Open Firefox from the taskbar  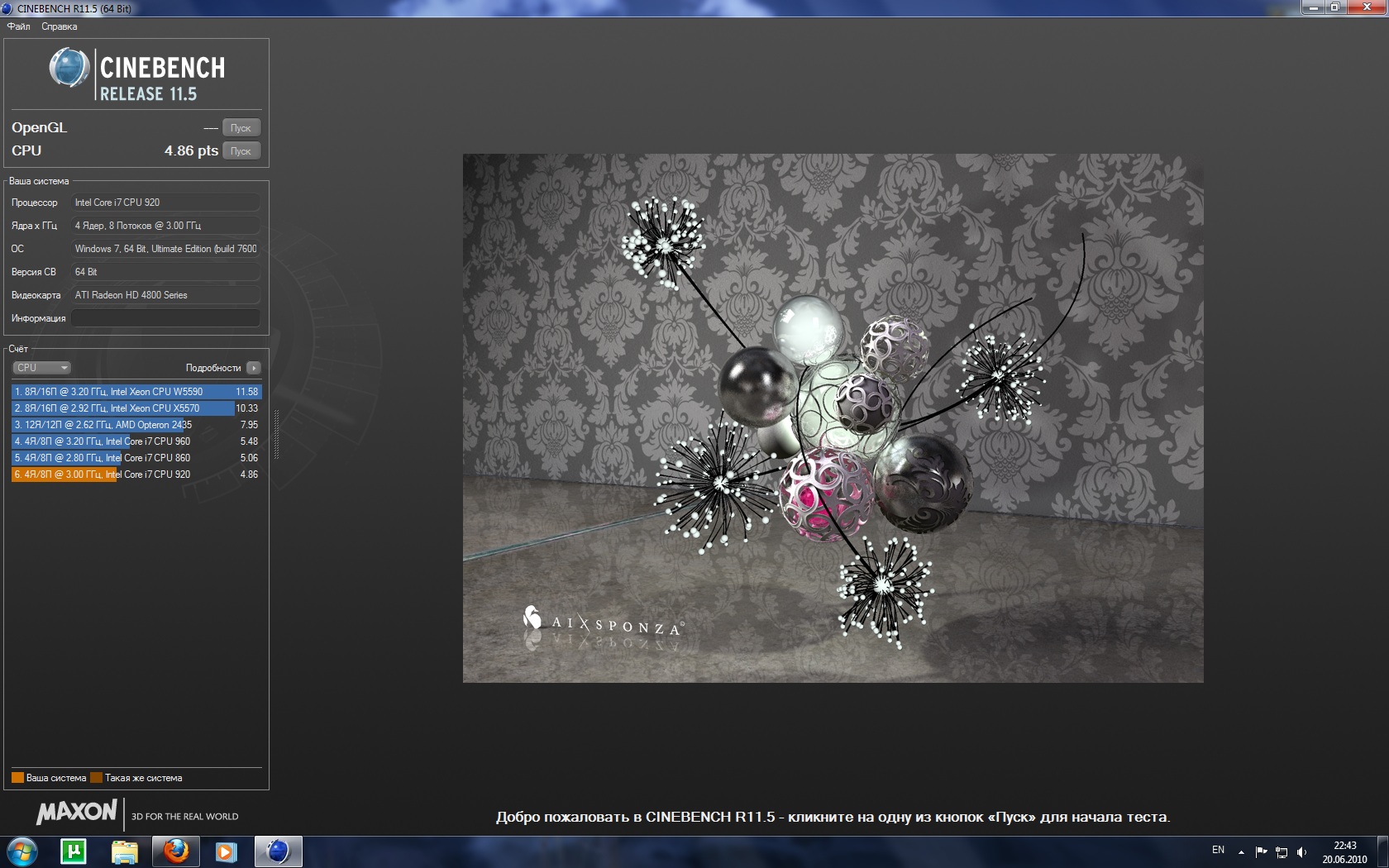[176, 851]
